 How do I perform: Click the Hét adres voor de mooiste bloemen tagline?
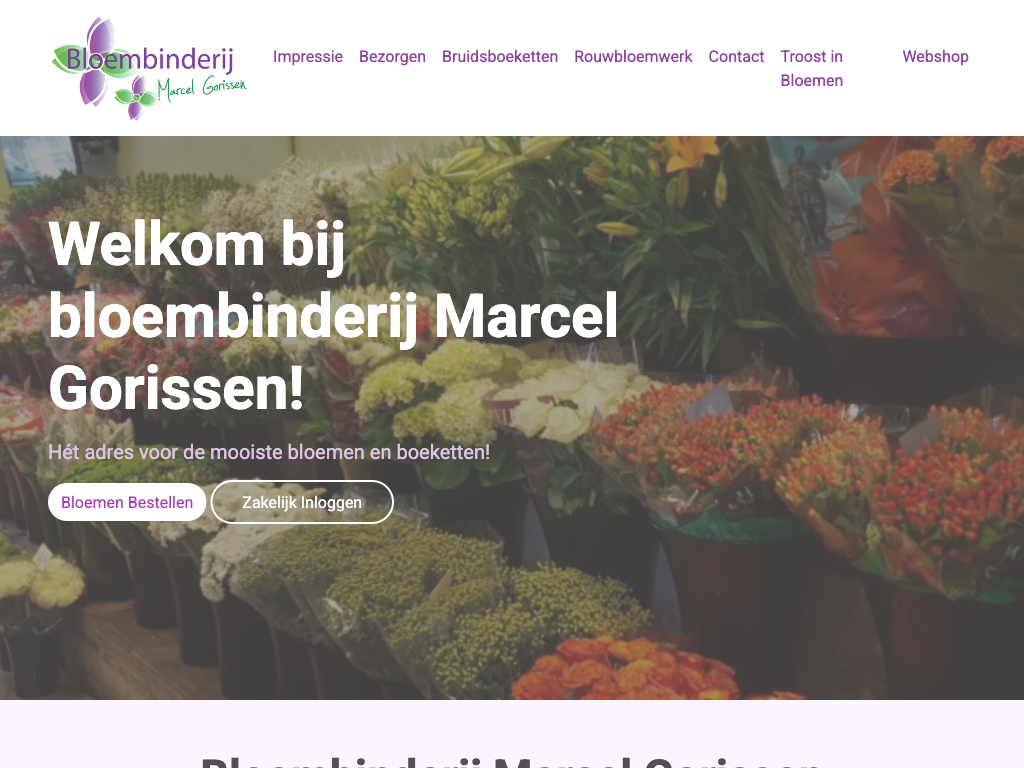point(269,452)
